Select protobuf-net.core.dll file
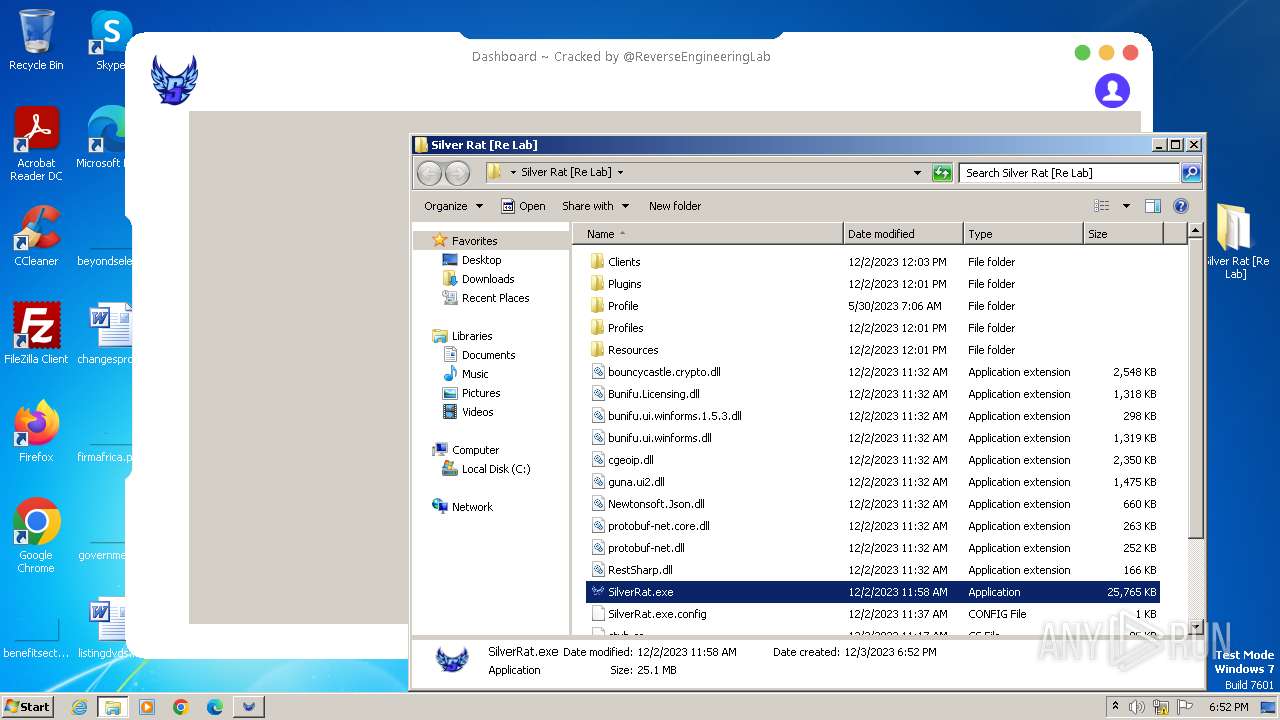 658,526
